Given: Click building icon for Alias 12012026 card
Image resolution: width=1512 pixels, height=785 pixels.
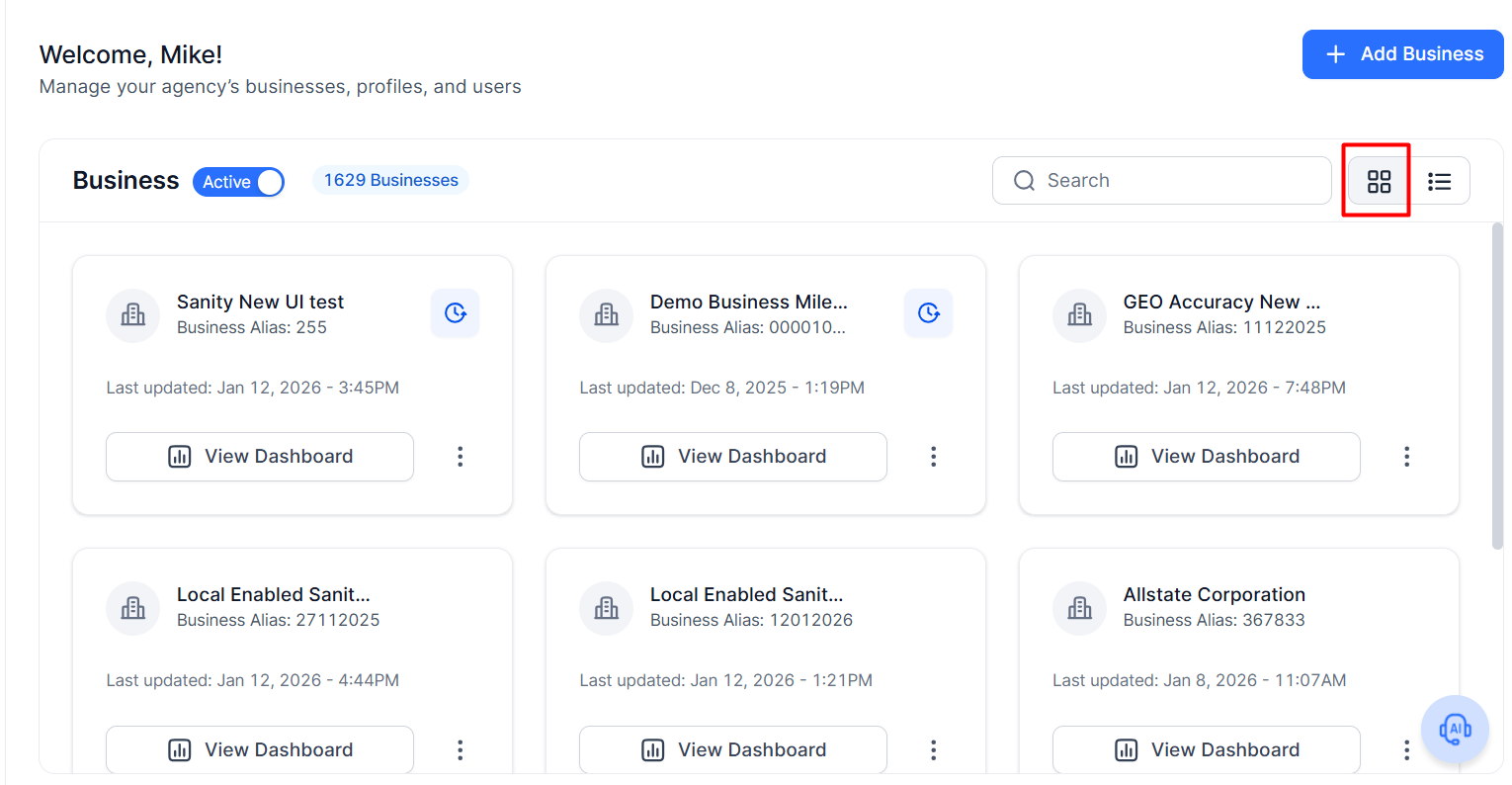Looking at the screenshot, I should pyautogui.click(x=607, y=608).
